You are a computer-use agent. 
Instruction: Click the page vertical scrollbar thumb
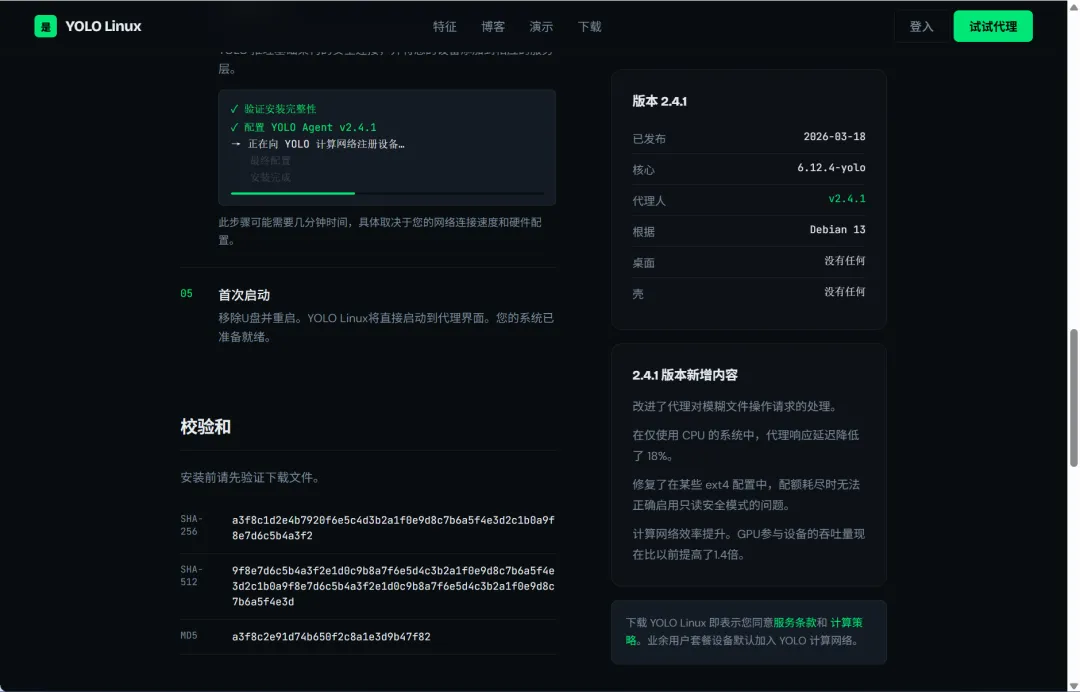tap(1073, 398)
